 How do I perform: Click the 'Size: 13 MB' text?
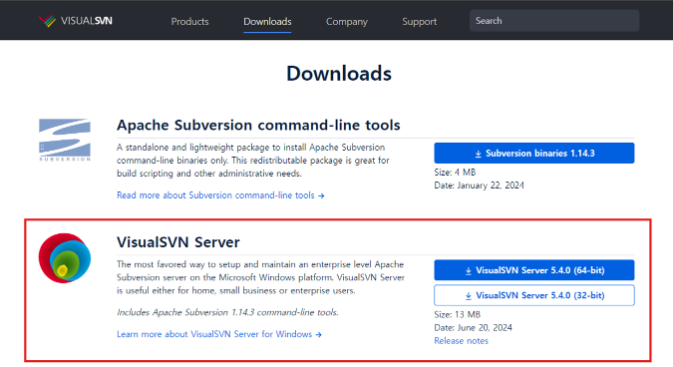click(457, 315)
